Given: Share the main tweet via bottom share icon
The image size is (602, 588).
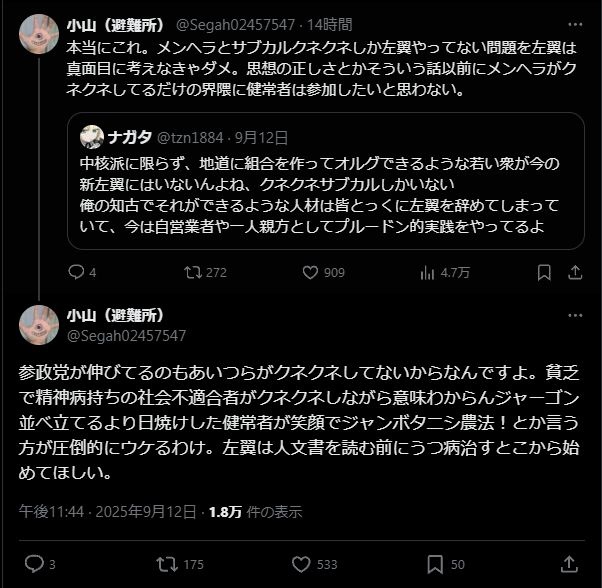Looking at the screenshot, I should pos(570,564).
